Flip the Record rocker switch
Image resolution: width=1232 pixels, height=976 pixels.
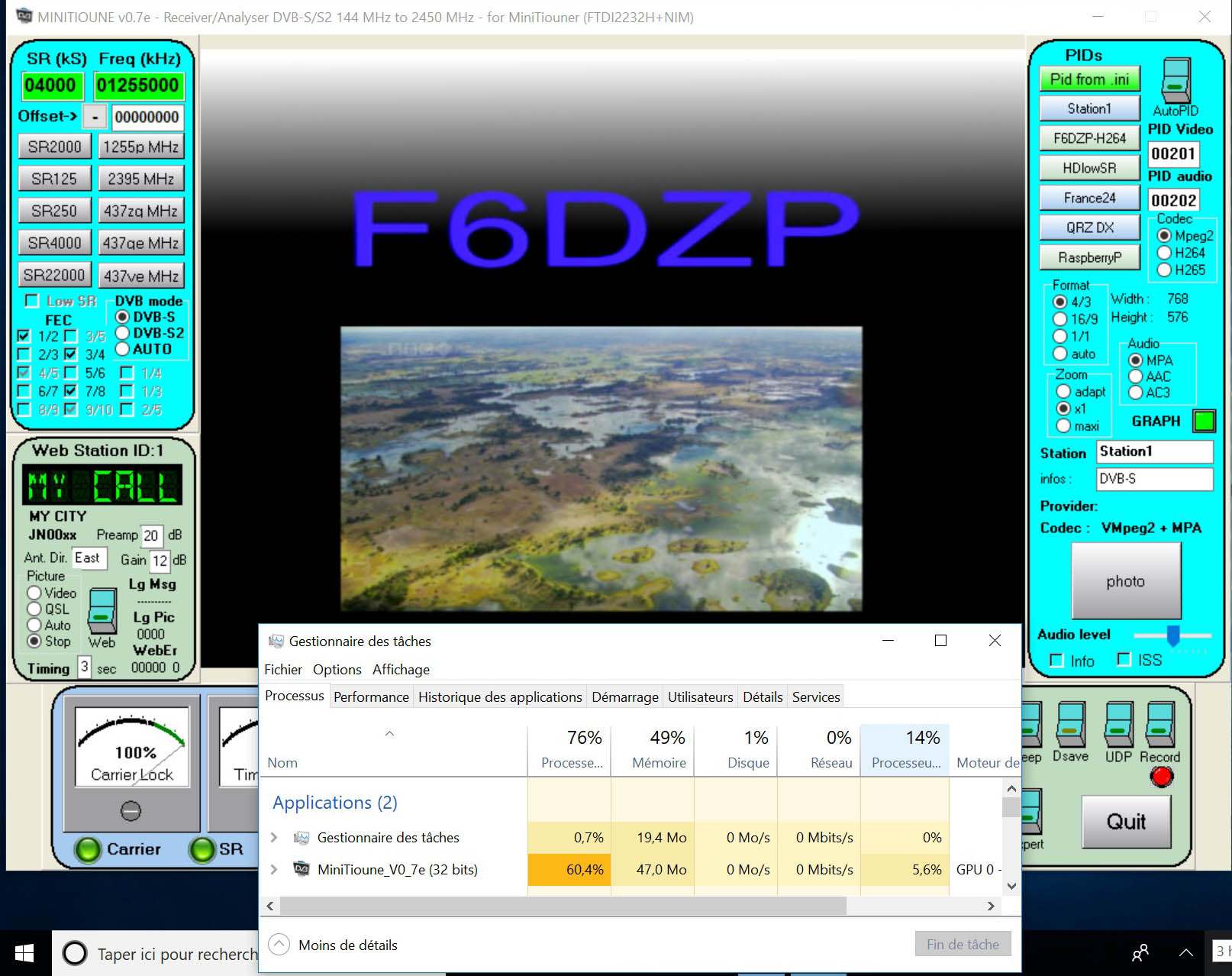point(1160,725)
